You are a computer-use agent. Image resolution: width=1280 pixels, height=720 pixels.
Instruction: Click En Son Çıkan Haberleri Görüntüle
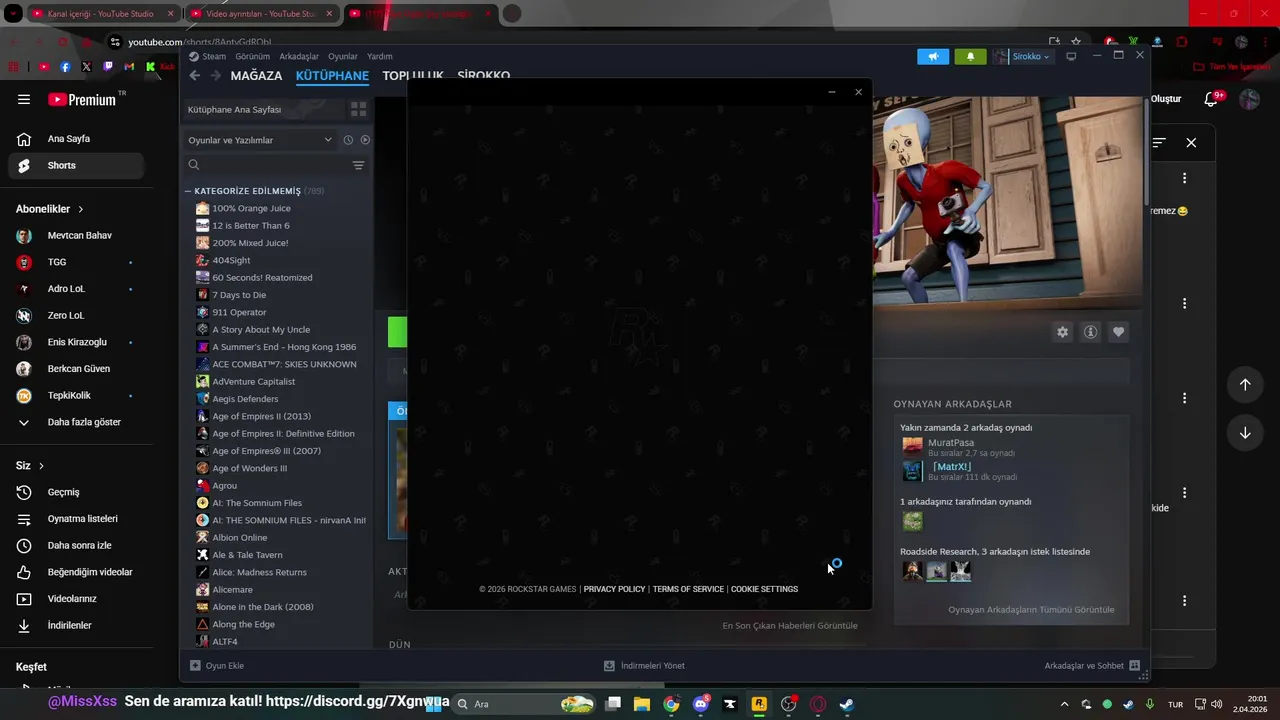click(x=790, y=625)
